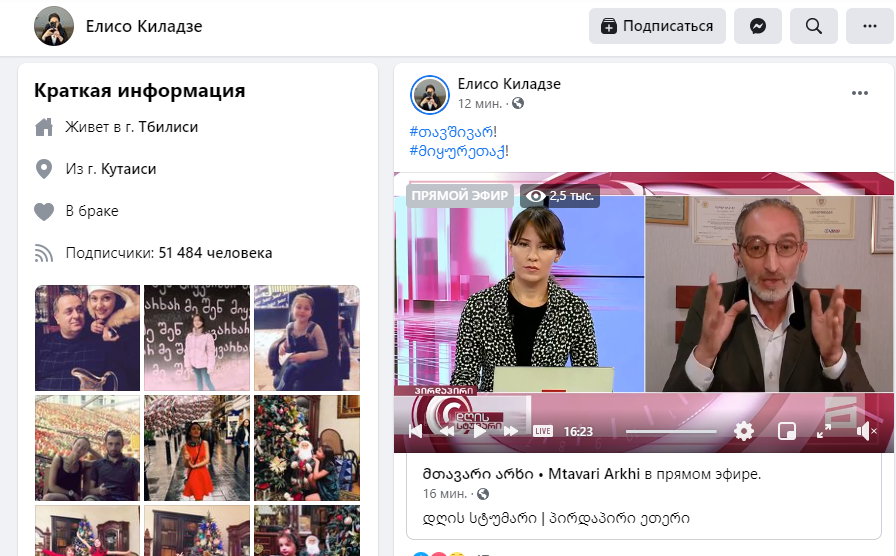This screenshot has height=556, width=896.
Task: Rewind the live video
Action: point(447,431)
